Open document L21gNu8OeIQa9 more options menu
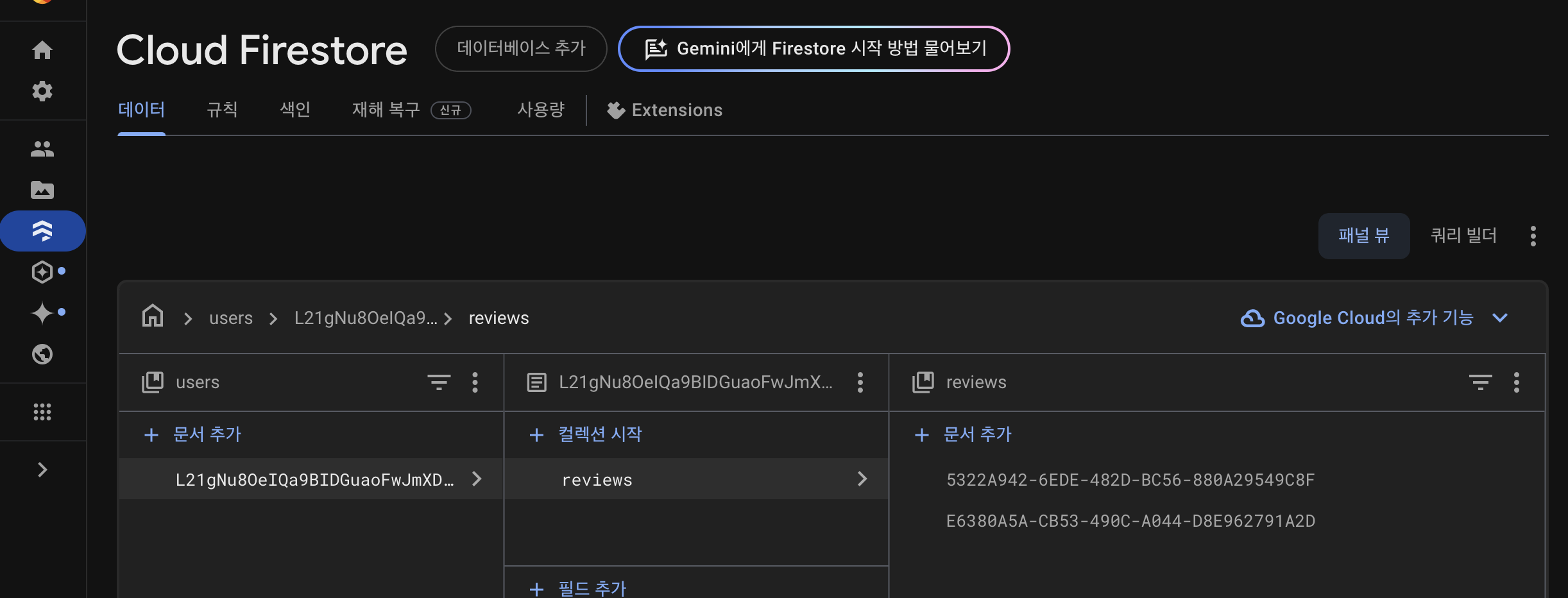The height and width of the screenshot is (598, 1568). pyautogui.click(x=860, y=382)
